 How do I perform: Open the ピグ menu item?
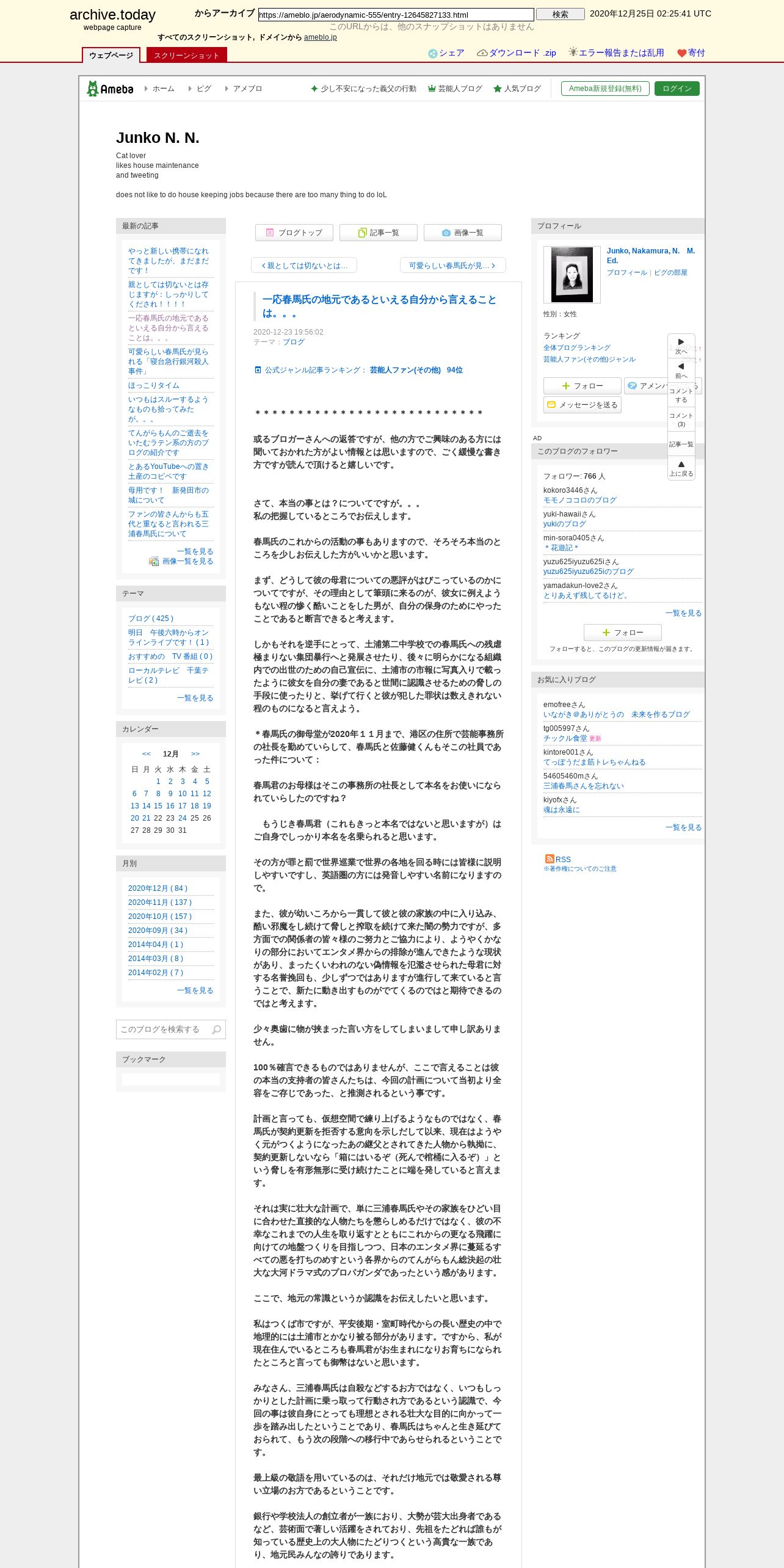[x=203, y=89]
